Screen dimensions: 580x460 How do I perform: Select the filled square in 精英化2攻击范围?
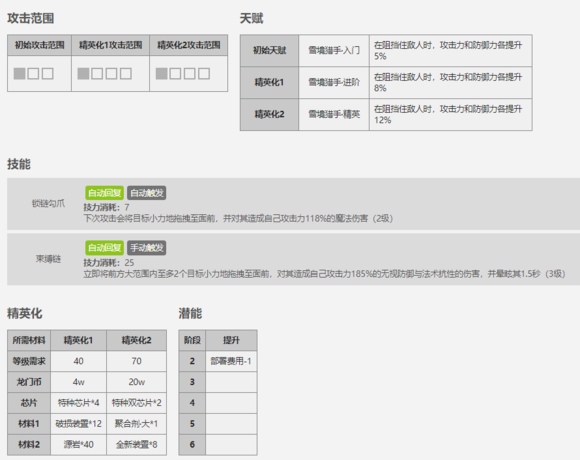click(x=162, y=74)
